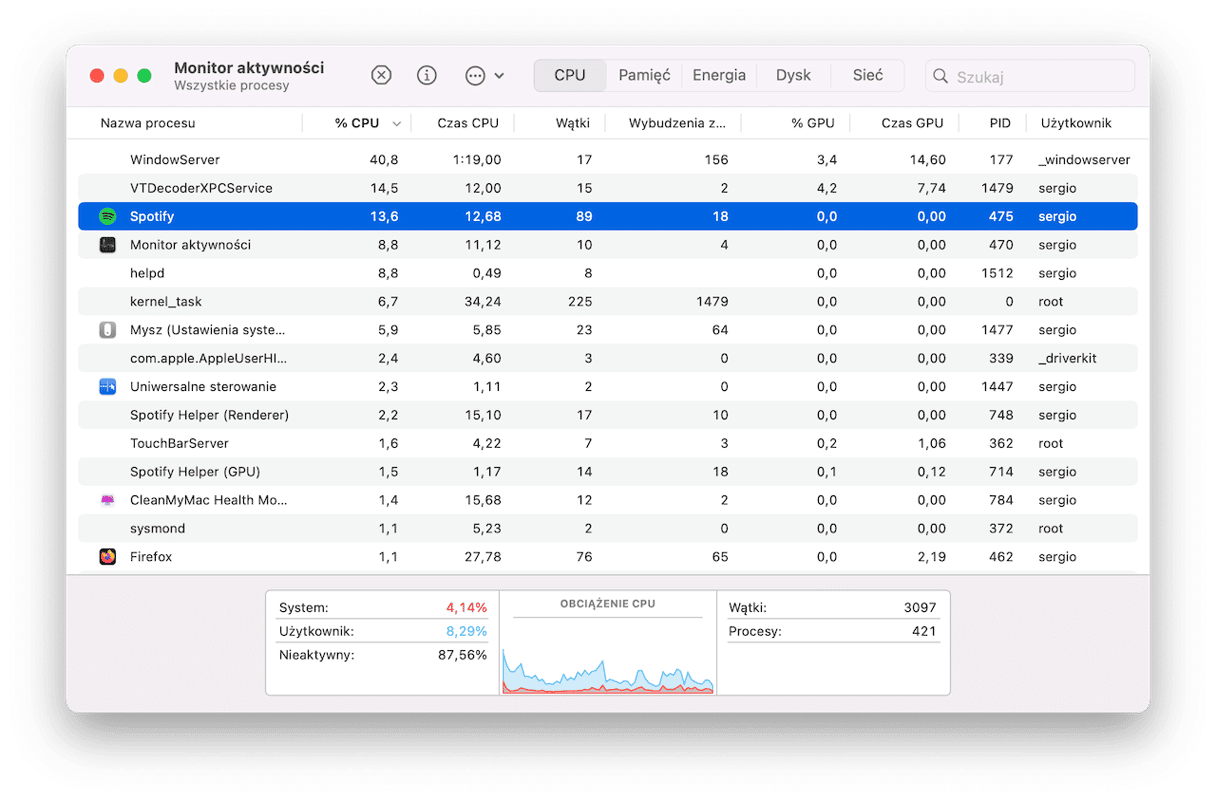Select the TouchBarServer process row
This screenshot has width=1216, height=800.
(x=608, y=443)
